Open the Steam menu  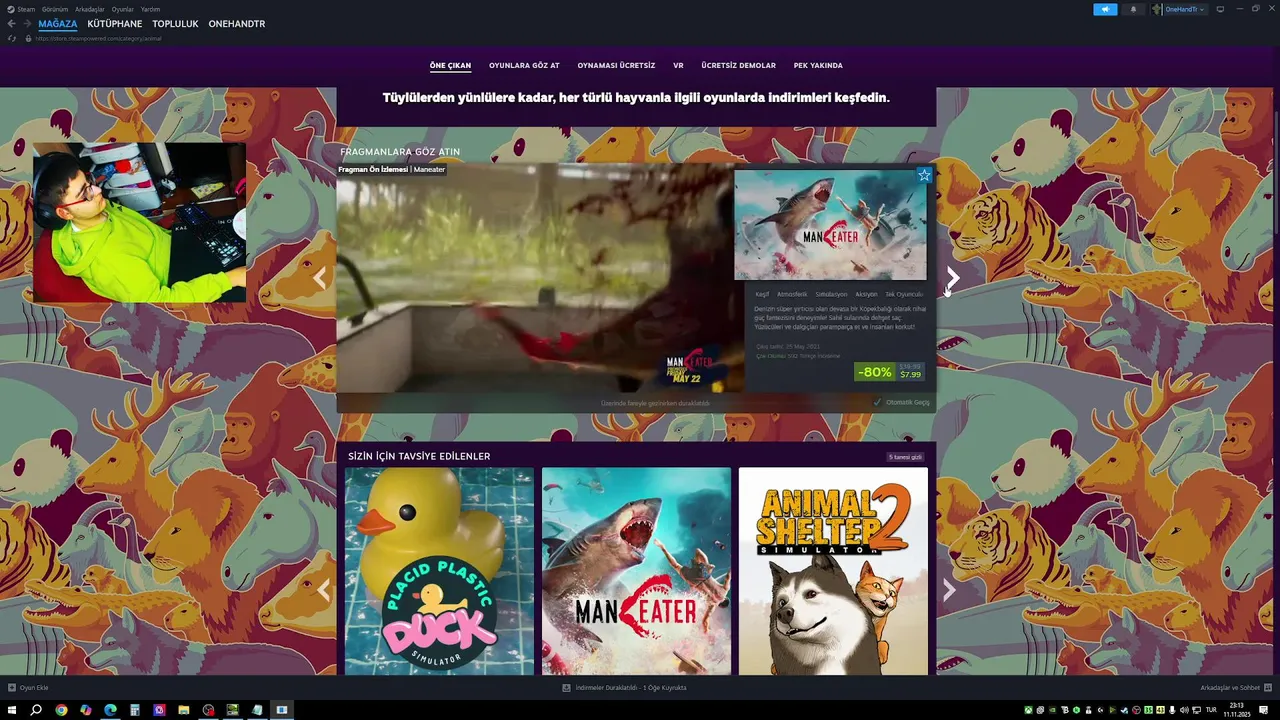click(x=20, y=9)
